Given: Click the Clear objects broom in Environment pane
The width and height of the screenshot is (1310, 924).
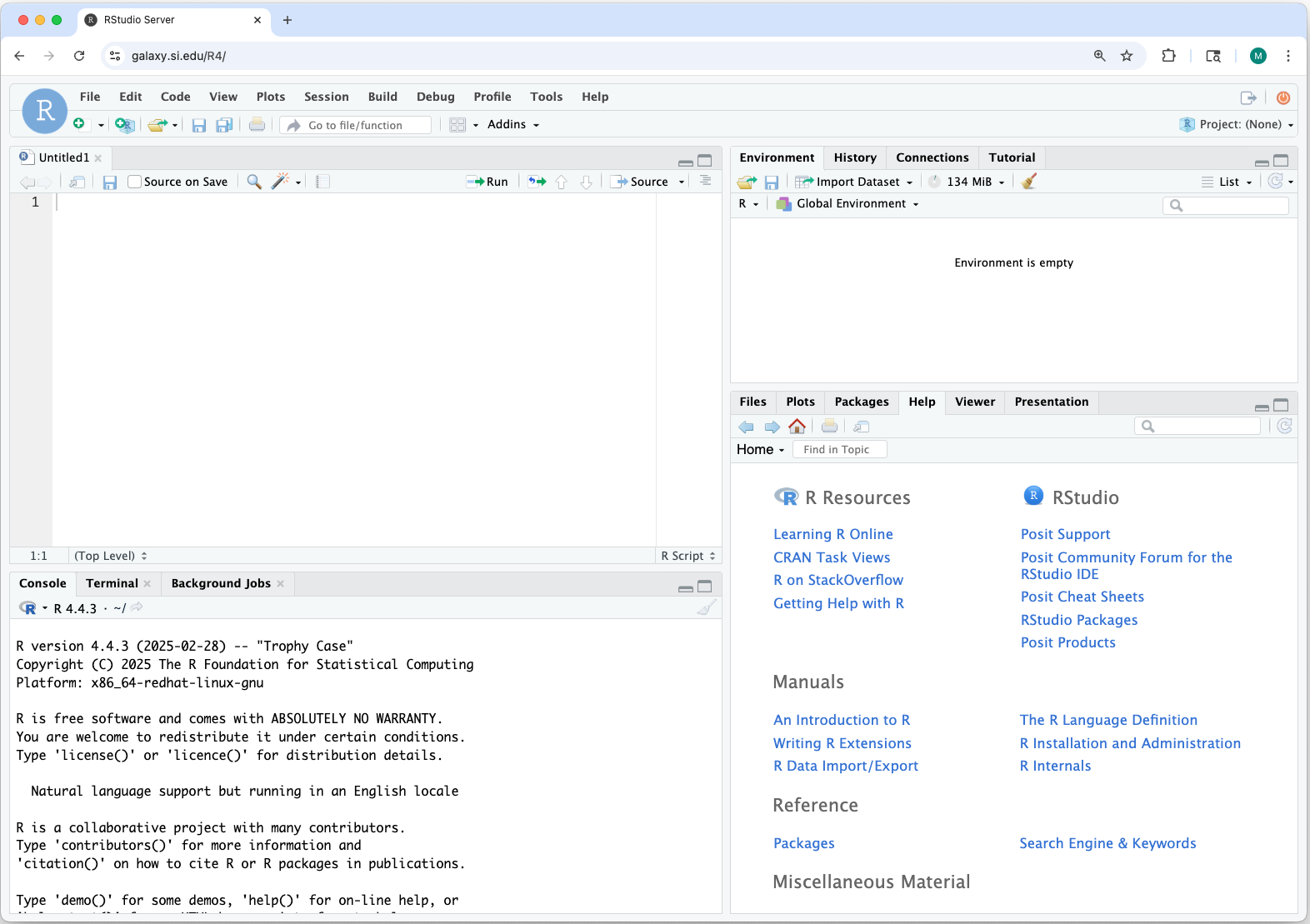Looking at the screenshot, I should tap(1029, 181).
